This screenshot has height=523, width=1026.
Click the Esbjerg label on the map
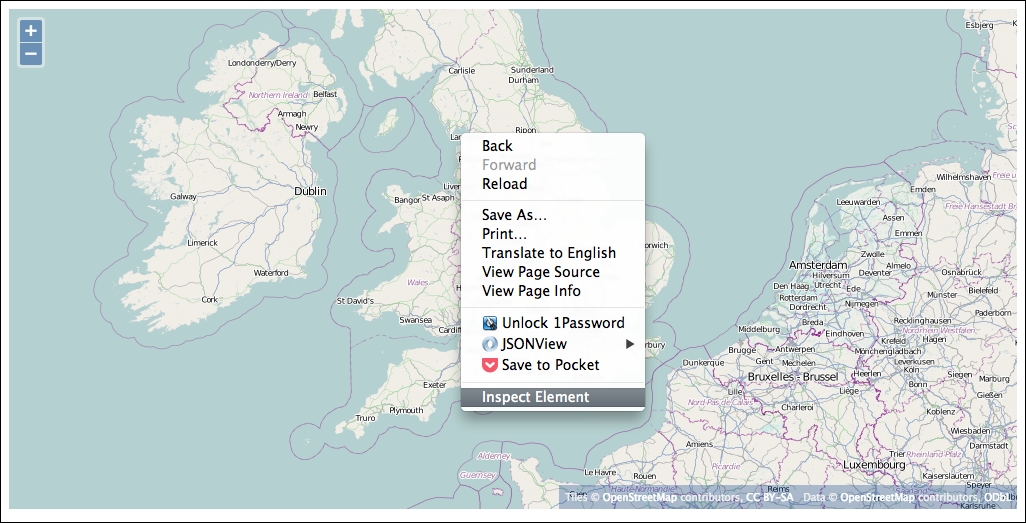(979, 26)
